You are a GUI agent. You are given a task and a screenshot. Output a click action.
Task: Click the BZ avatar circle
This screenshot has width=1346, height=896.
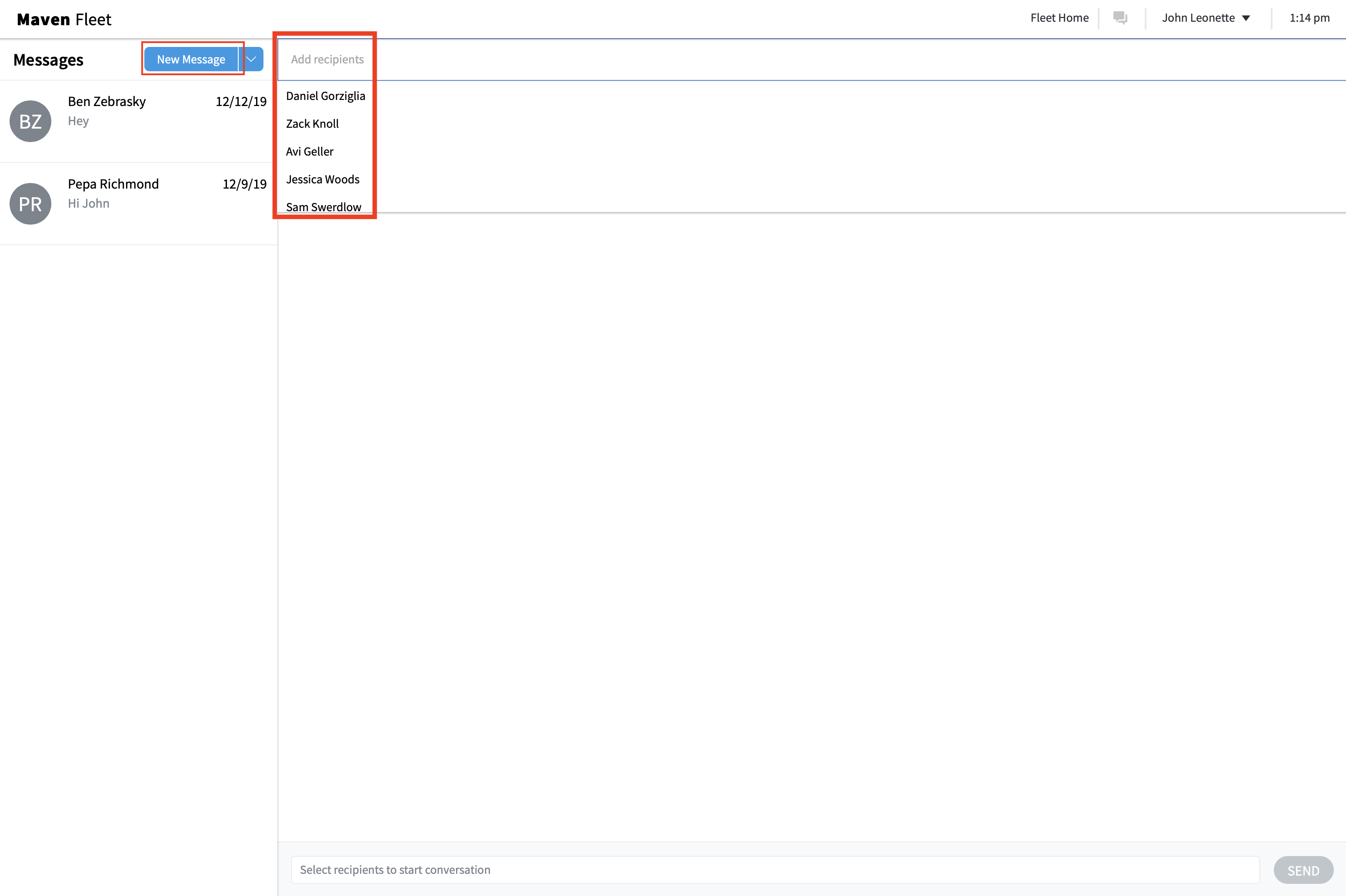tap(31, 121)
